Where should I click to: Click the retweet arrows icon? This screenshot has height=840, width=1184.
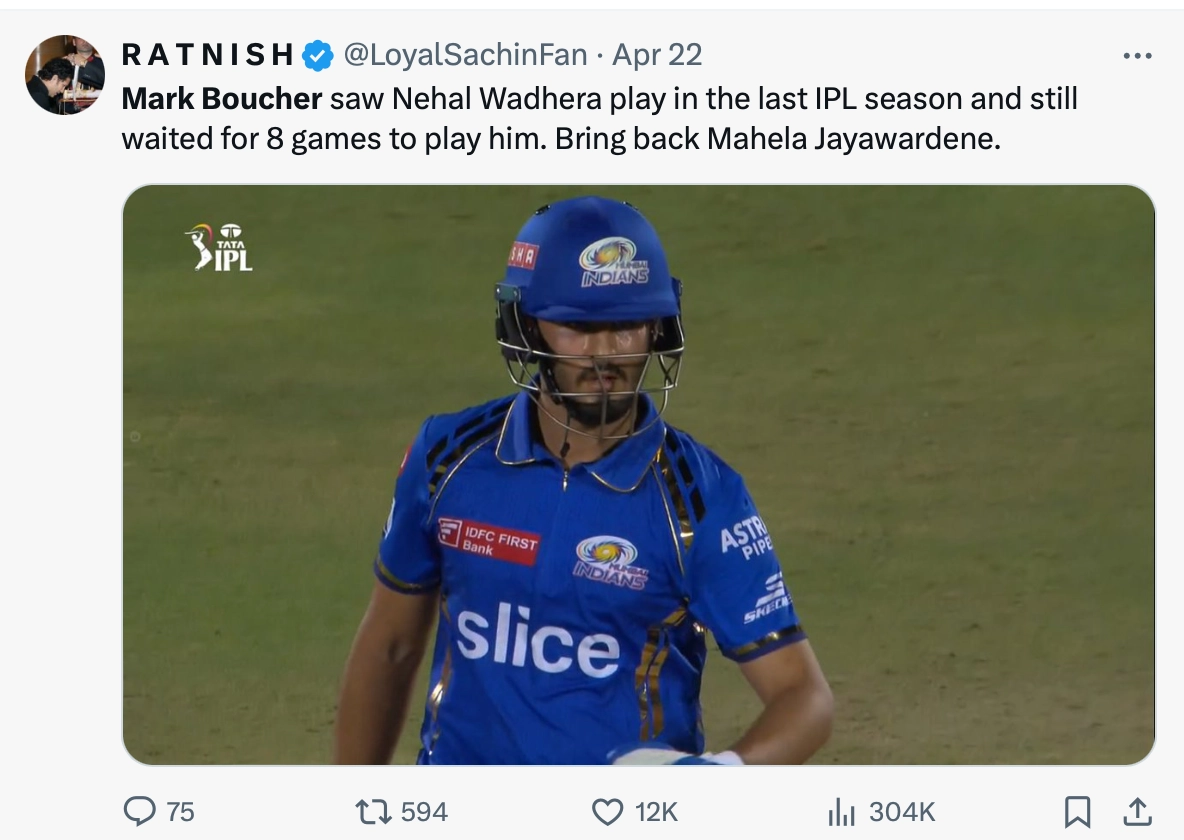click(x=373, y=811)
